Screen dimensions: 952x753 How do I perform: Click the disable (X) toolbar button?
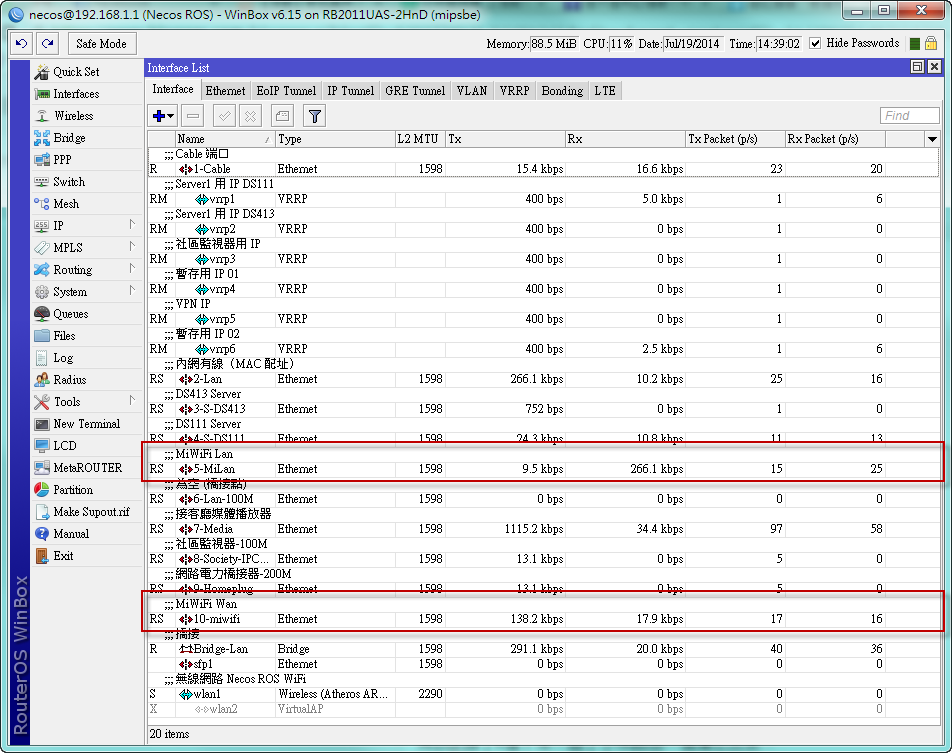(250, 115)
